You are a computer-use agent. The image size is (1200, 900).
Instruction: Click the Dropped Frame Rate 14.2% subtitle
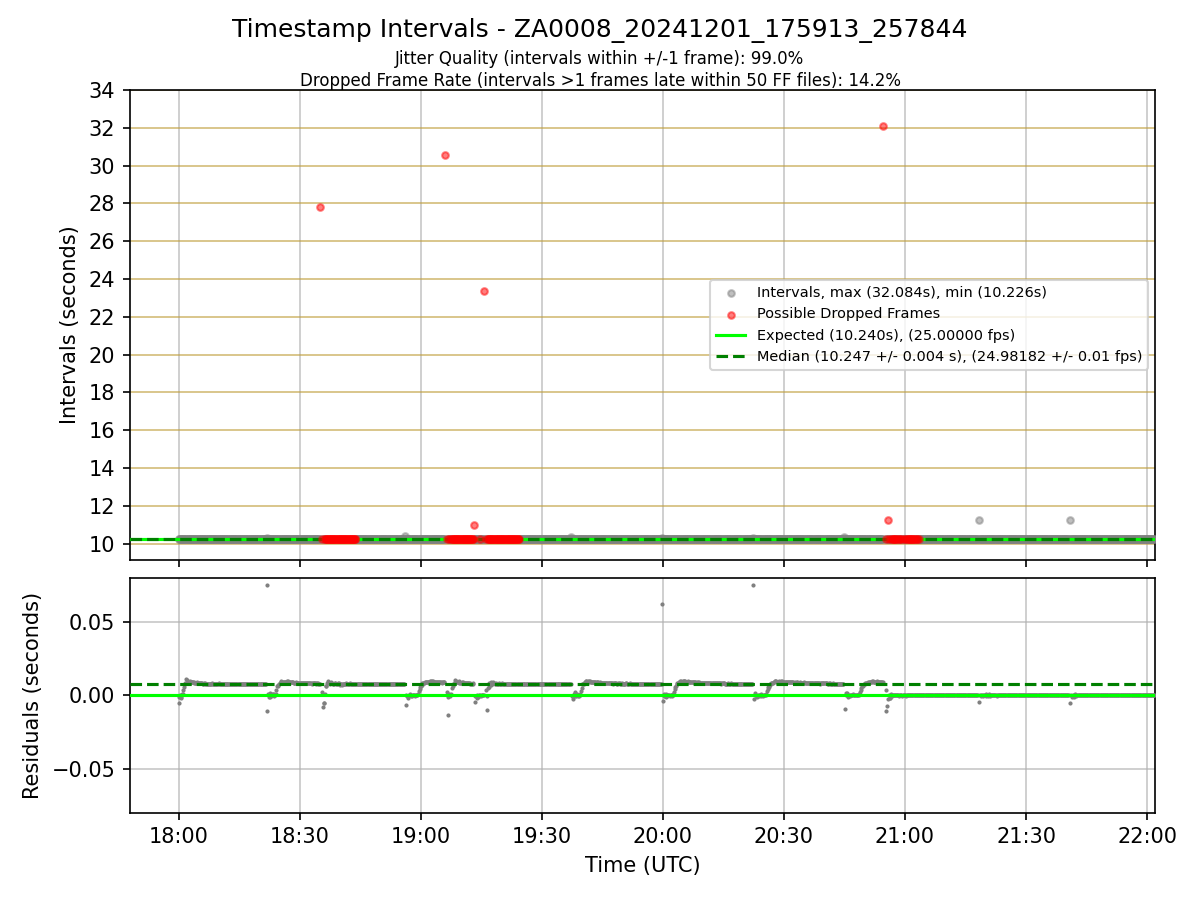(x=600, y=80)
